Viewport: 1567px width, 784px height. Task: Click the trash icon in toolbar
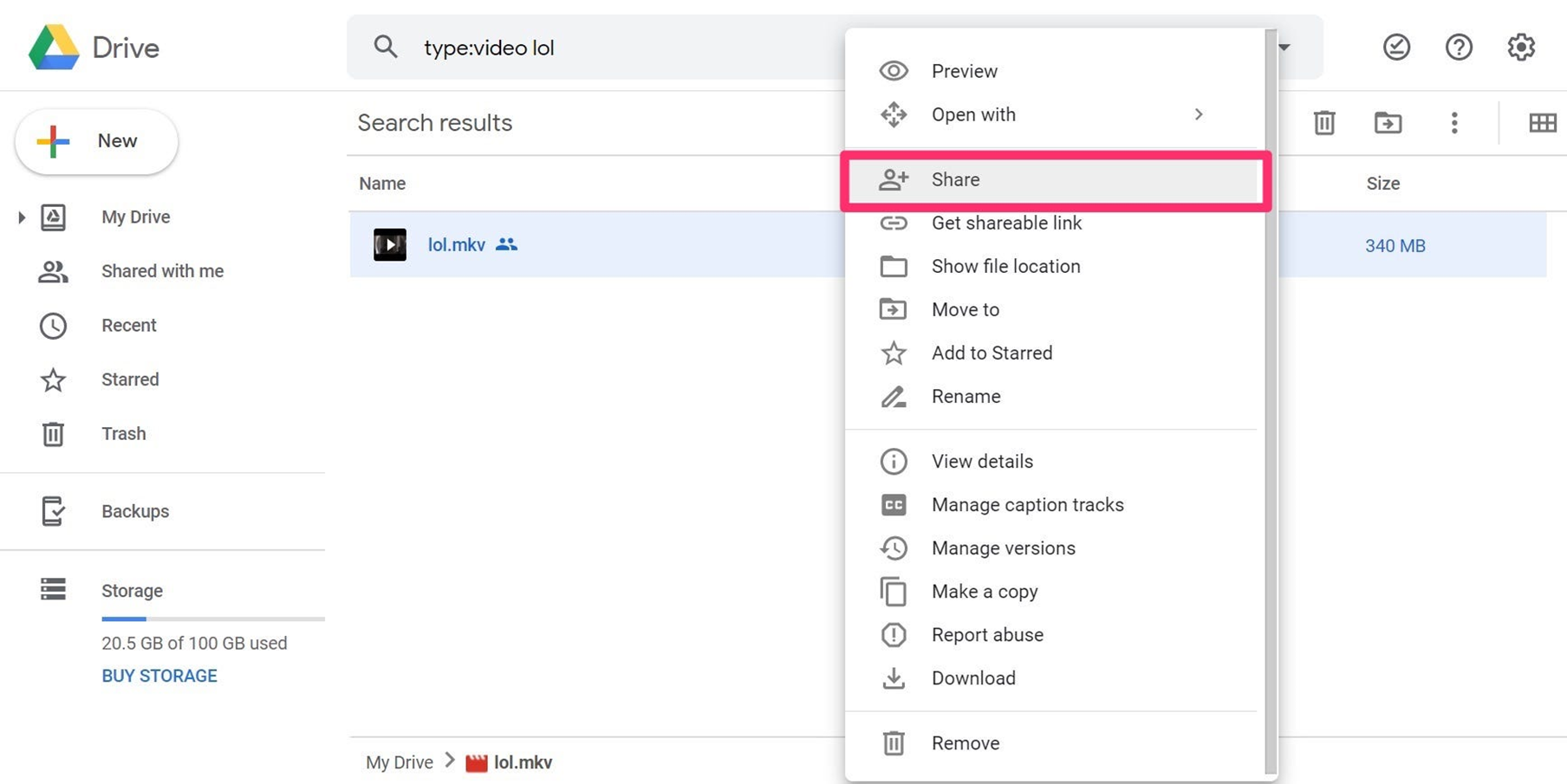(x=1324, y=123)
